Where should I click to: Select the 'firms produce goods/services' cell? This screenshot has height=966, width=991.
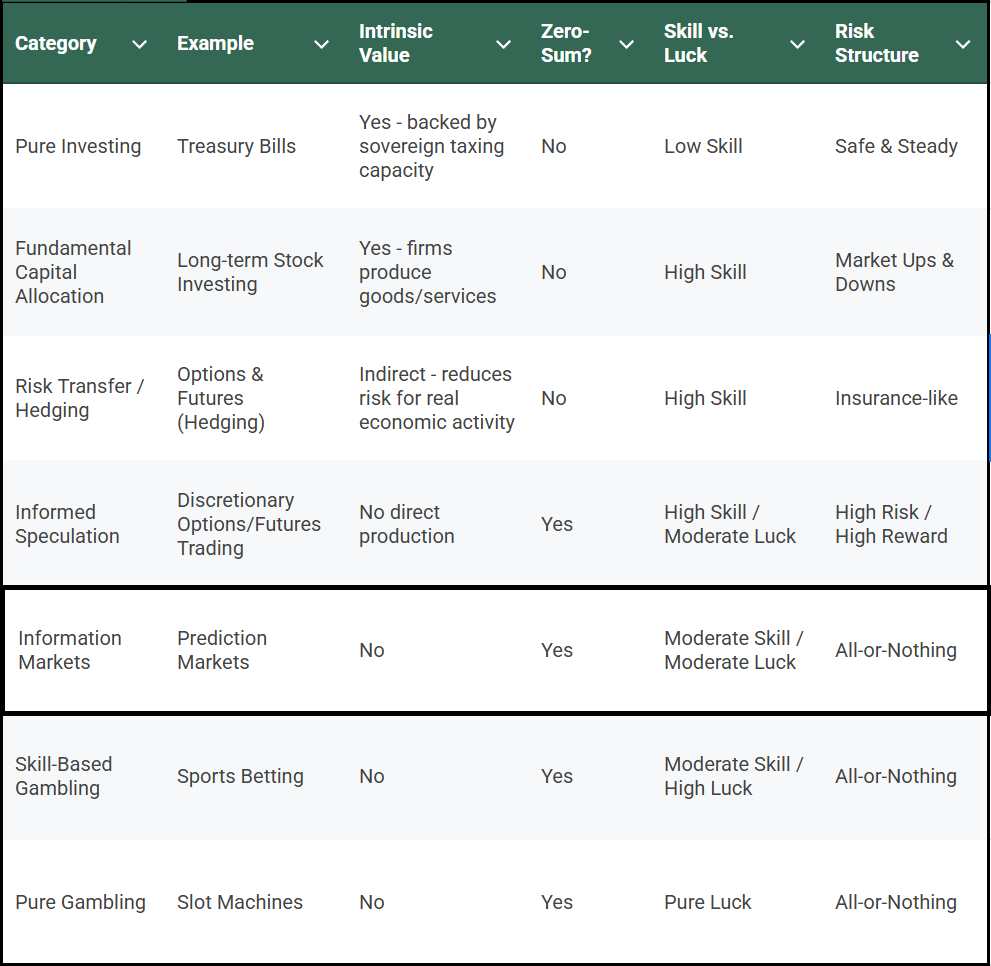pyautogui.click(x=428, y=272)
